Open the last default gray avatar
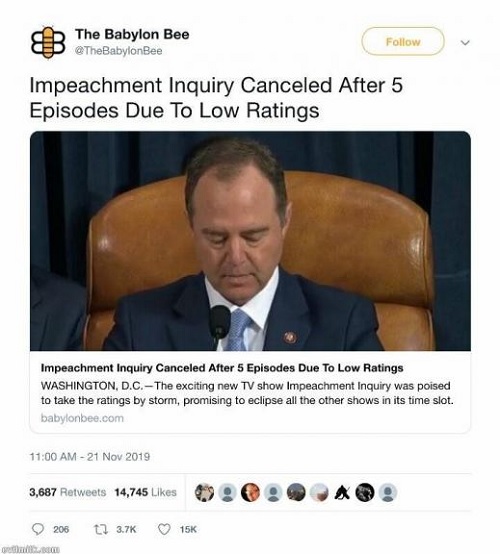The height and width of the screenshot is (554, 500). coord(388,492)
